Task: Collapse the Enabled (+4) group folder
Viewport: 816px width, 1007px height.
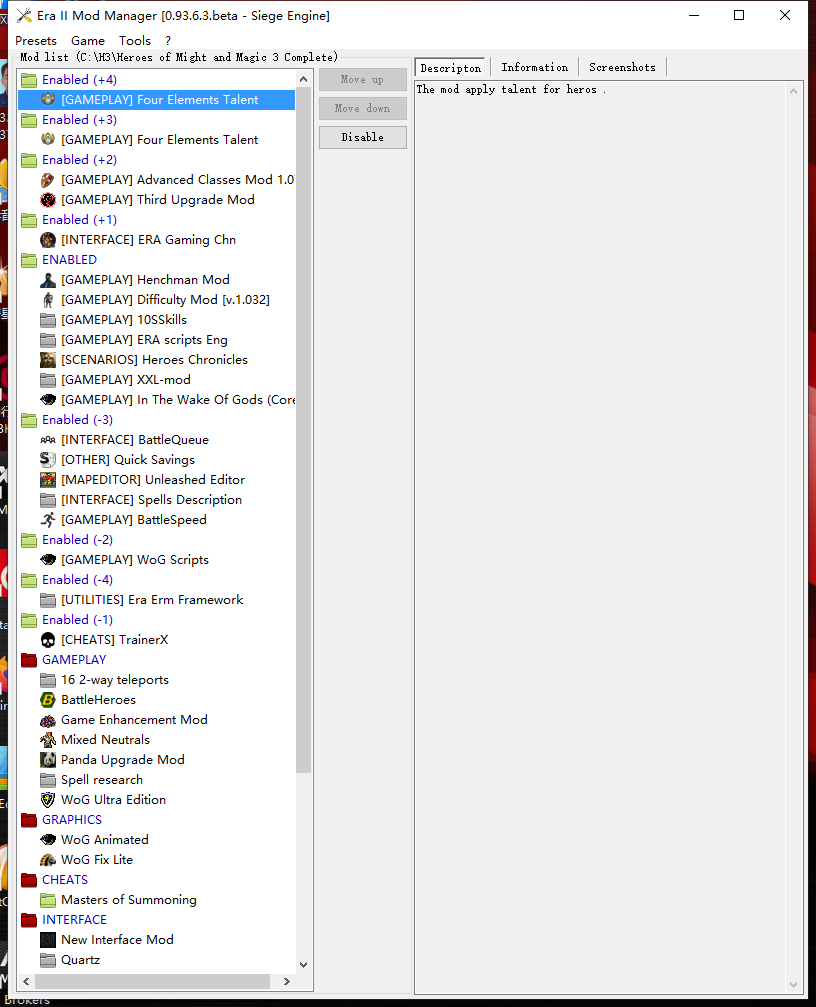Action: (29, 80)
